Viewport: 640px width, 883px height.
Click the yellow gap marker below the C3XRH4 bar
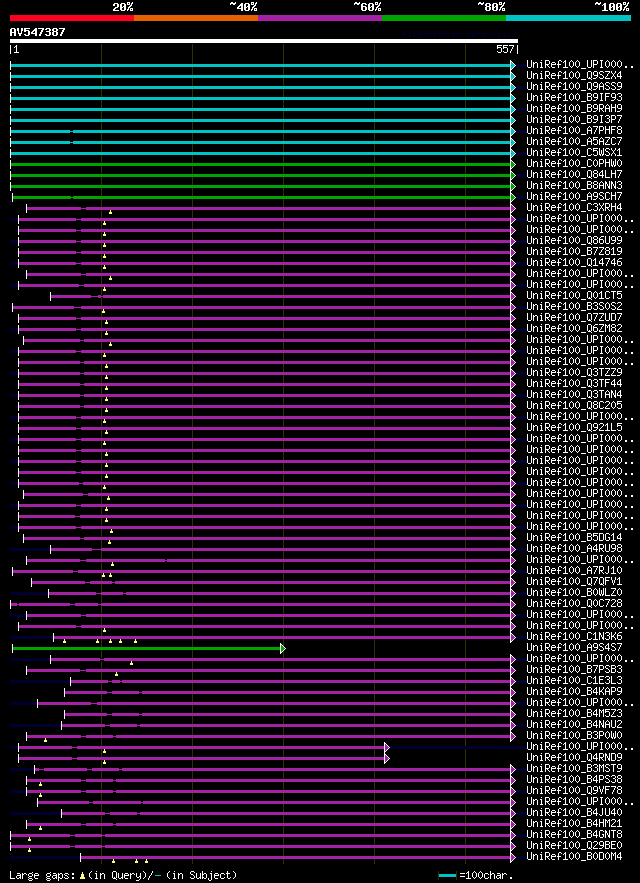(110, 212)
